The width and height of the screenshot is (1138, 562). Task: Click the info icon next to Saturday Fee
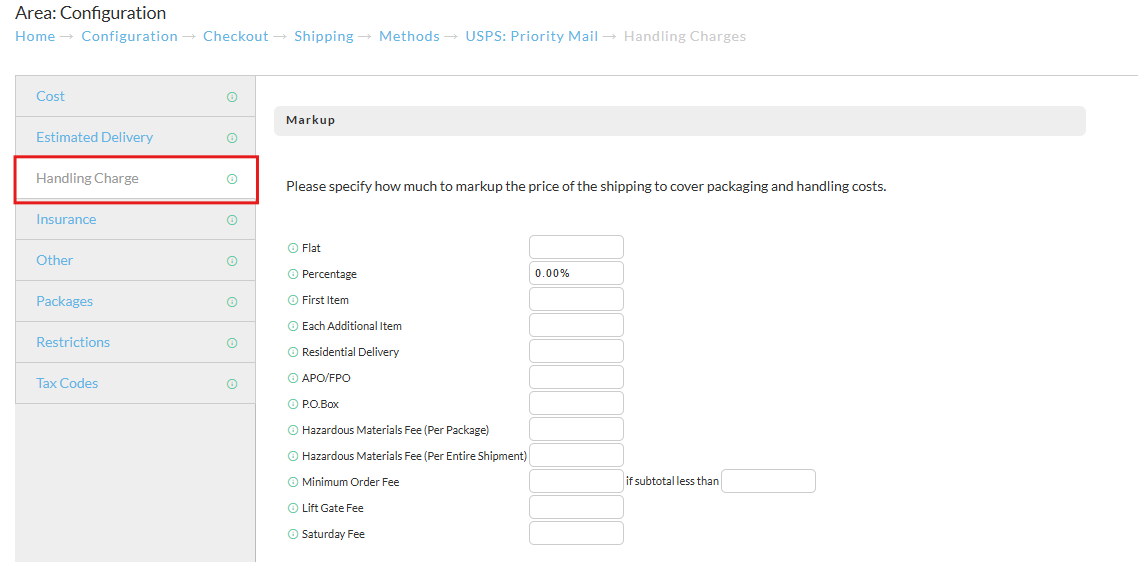pos(293,534)
